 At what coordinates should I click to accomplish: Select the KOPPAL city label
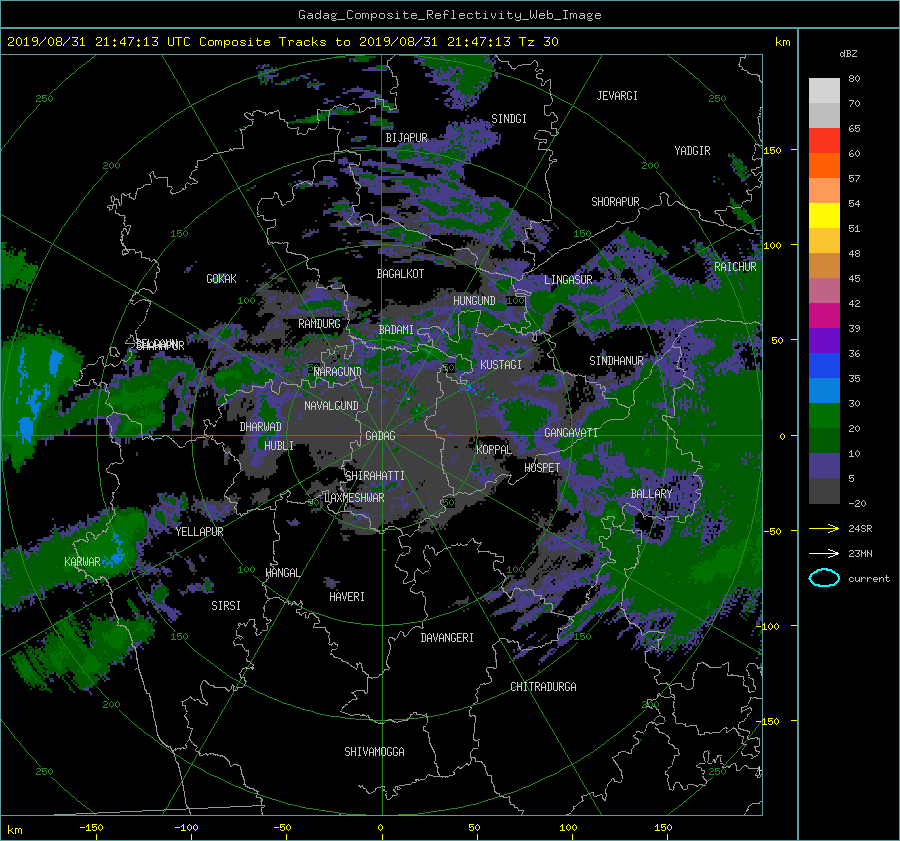pyautogui.click(x=494, y=449)
